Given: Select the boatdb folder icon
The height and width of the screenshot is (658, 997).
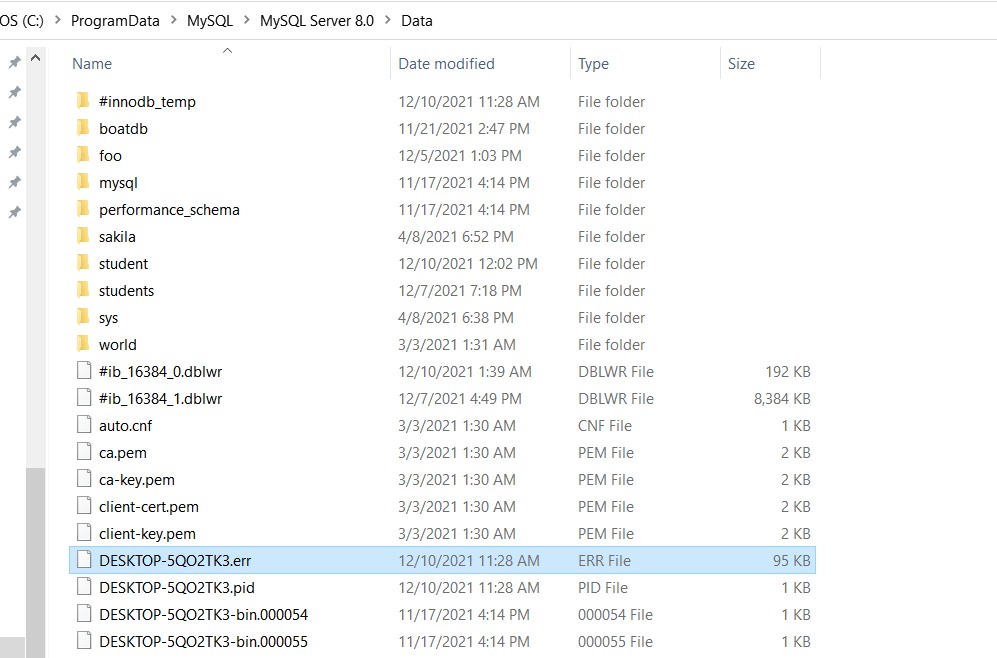Looking at the screenshot, I should (x=83, y=129).
